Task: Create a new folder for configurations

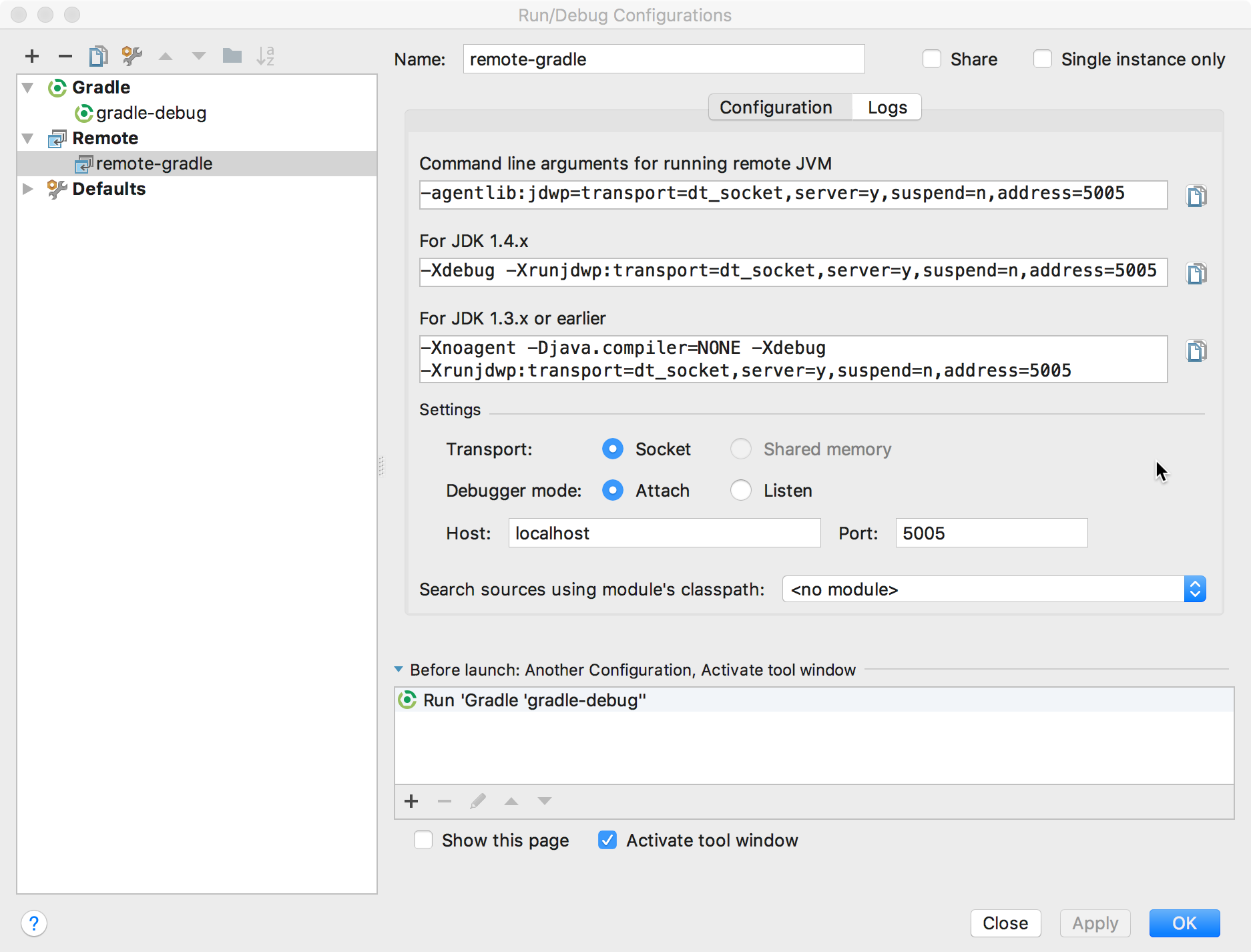Action: tap(232, 56)
